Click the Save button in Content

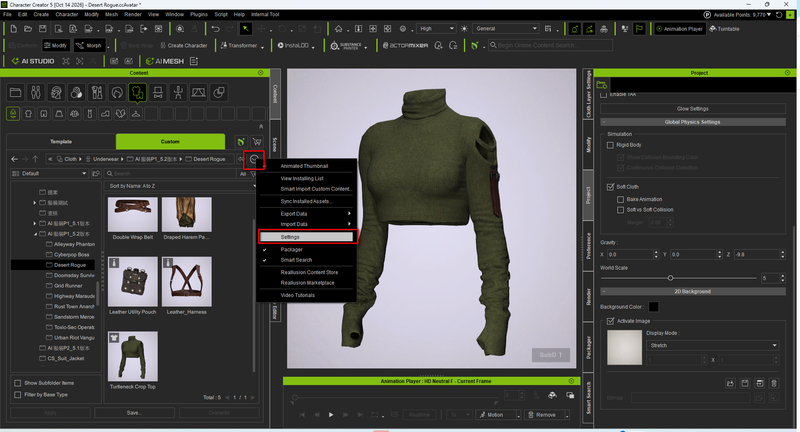click(134, 413)
